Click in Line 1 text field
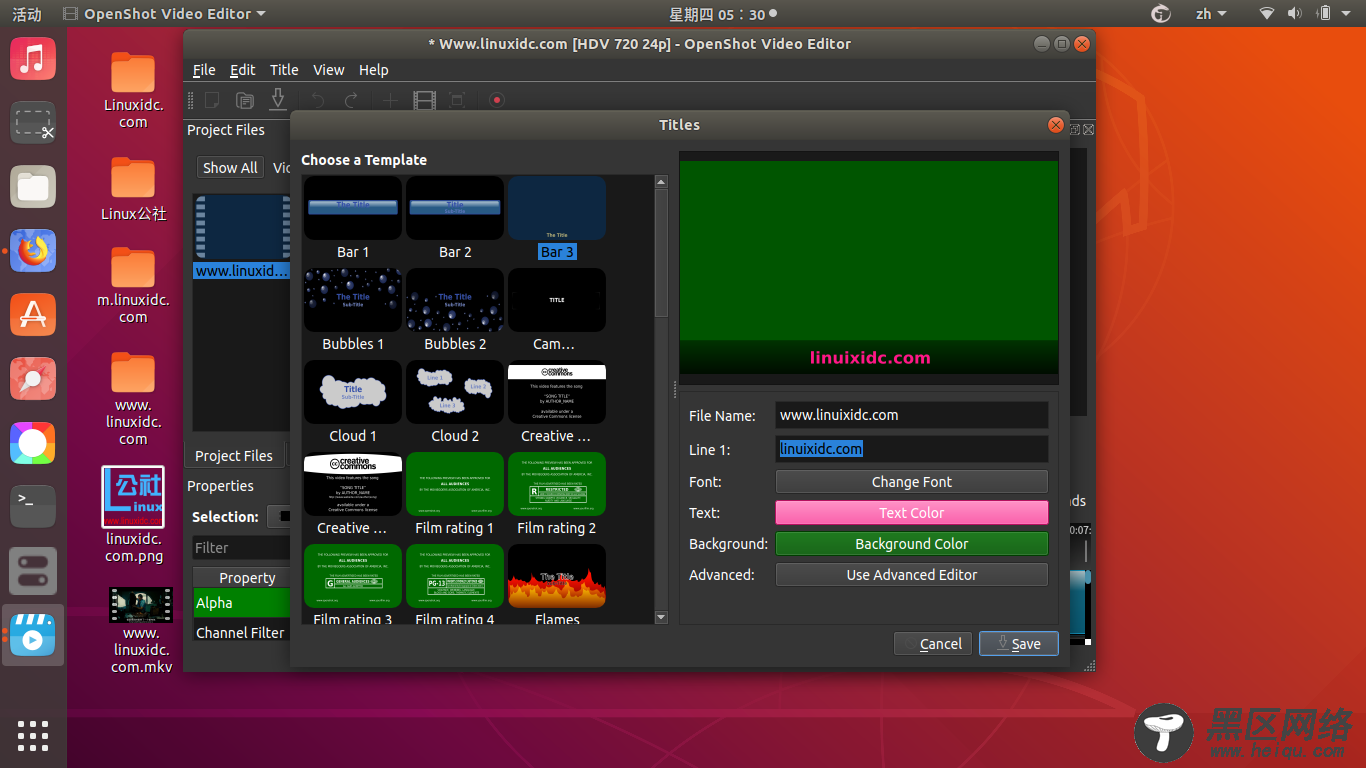1366x768 pixels. 912,449
